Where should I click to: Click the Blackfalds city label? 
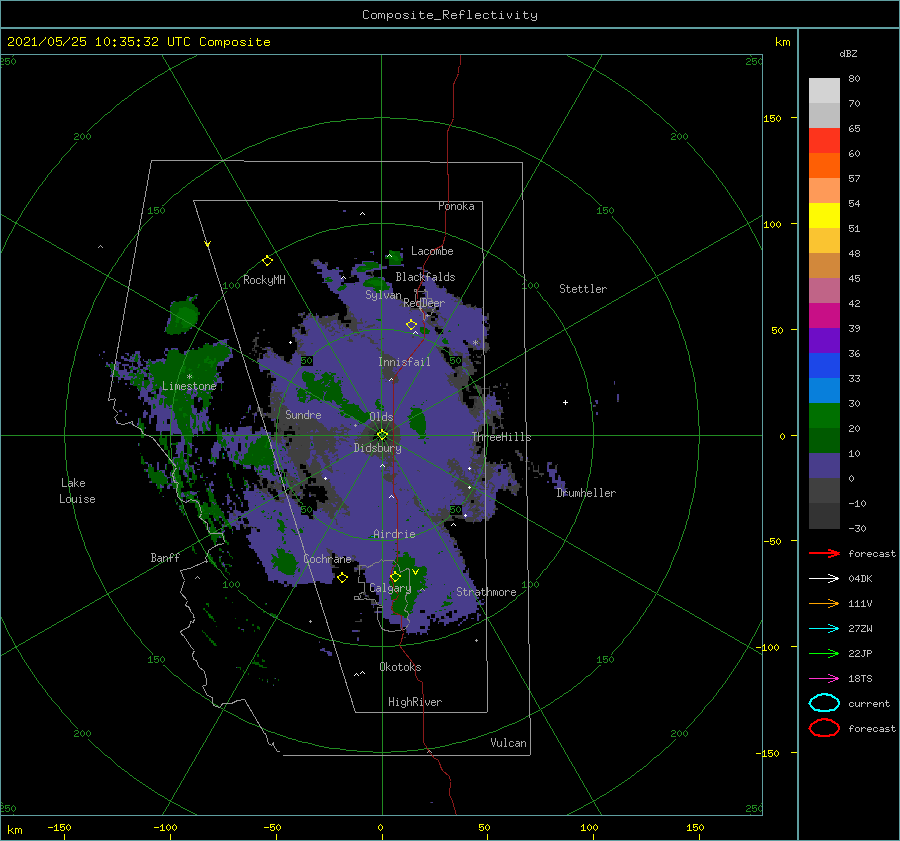[425, 277]
